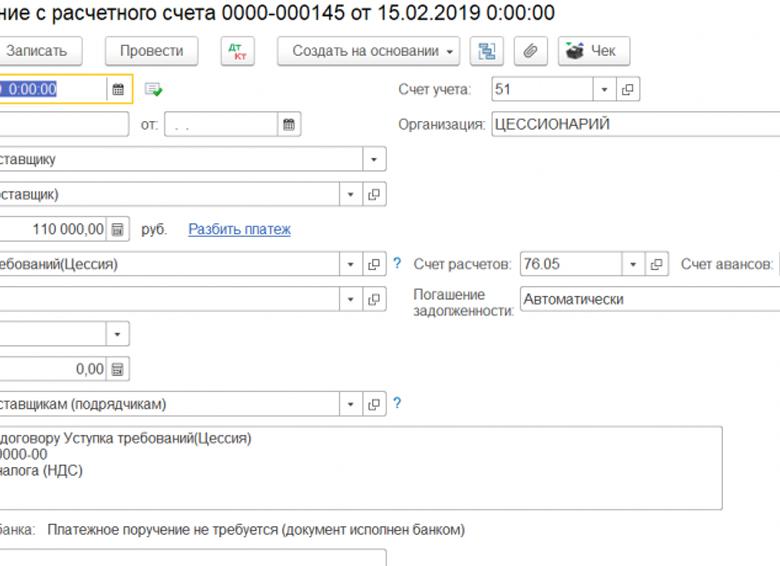Click the 110 000,00 amount field

click(x=53, y=229)
